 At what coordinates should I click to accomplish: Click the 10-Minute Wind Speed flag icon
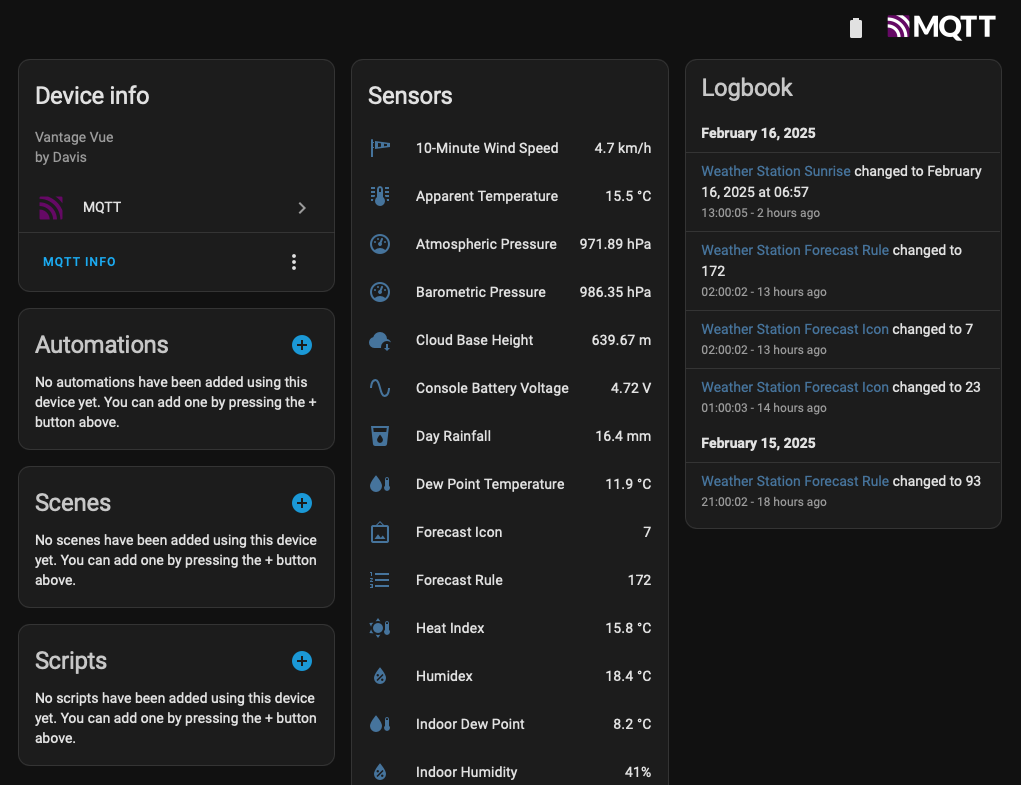point(380,147)
